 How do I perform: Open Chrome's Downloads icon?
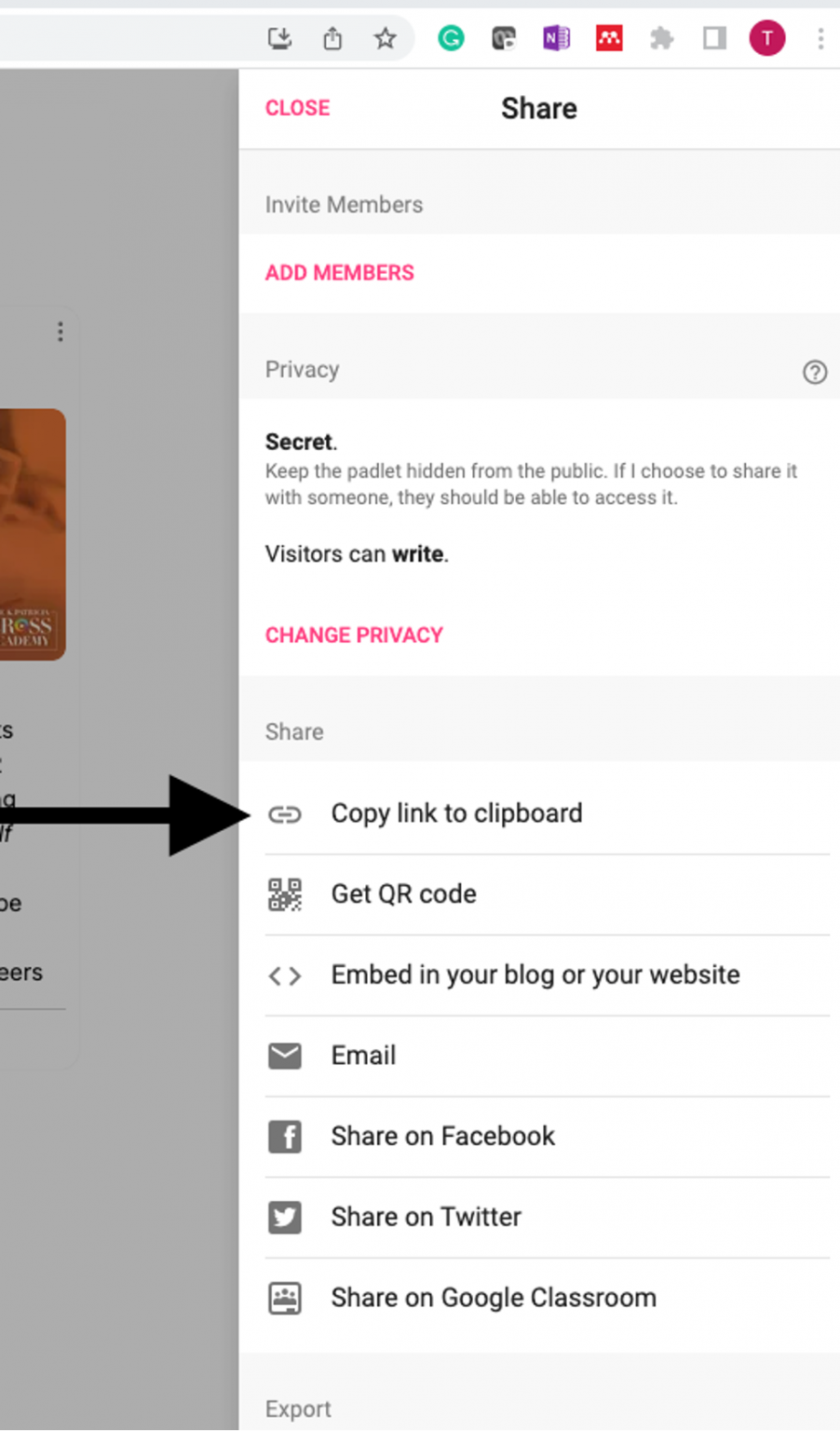click(x=279, y=38)
